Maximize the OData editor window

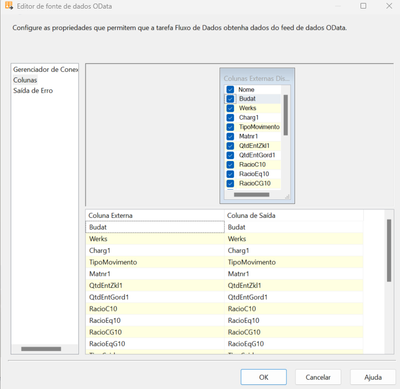tap(363, 6)
